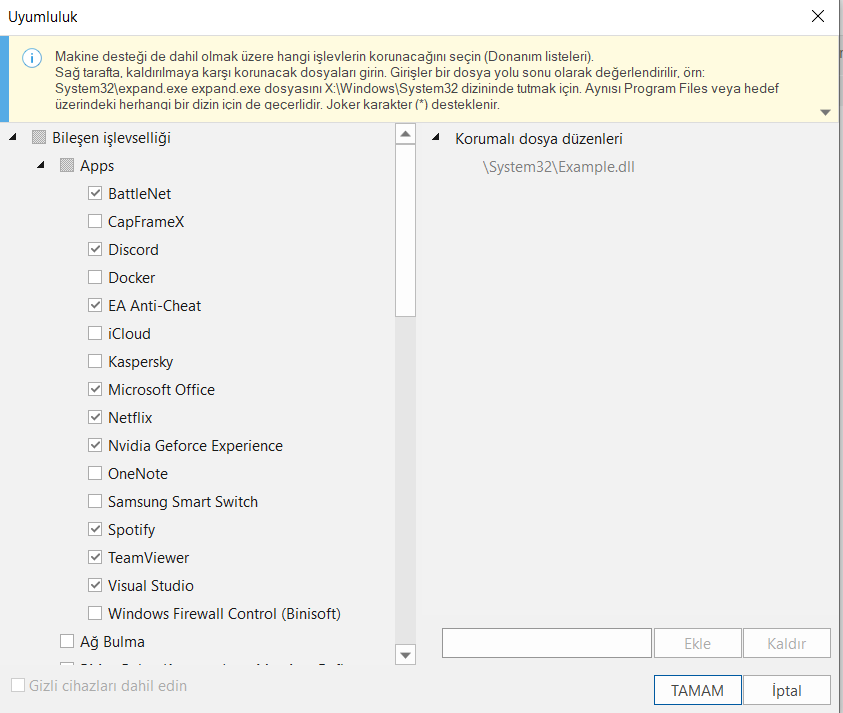Image resolution: width=843 pixels, height=713 pixels.
Task: Click the Kaldır button
Action: [787, 643]
